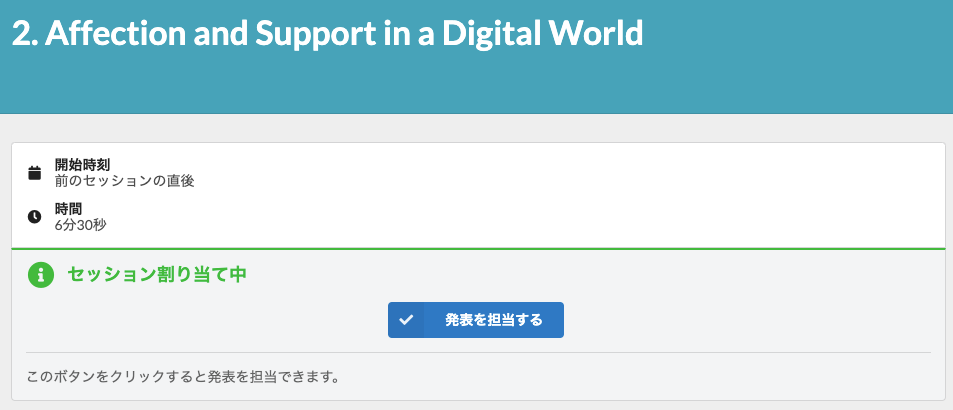
Task: Click the session title heading
Action: click(327, 35)
